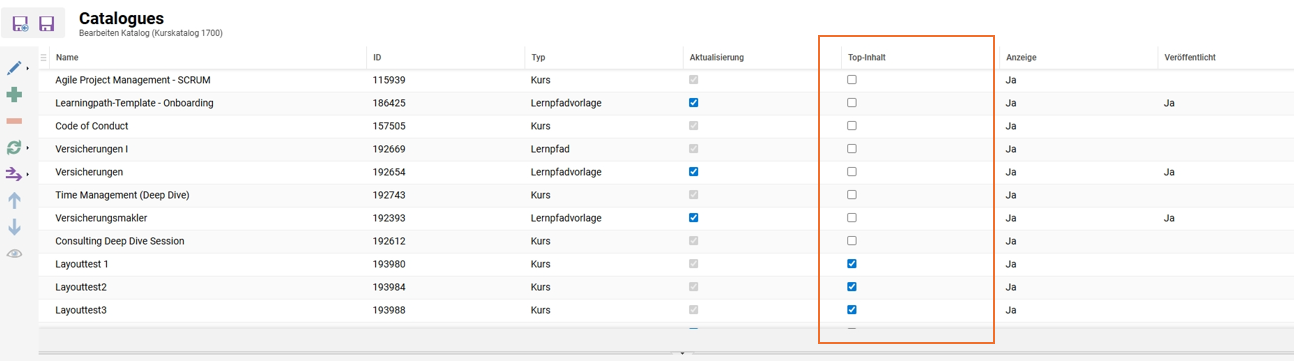Select Agile Project Management - SCRUM row name
This screenshot has height=361, width=1294.
click(x=133, y=80)
